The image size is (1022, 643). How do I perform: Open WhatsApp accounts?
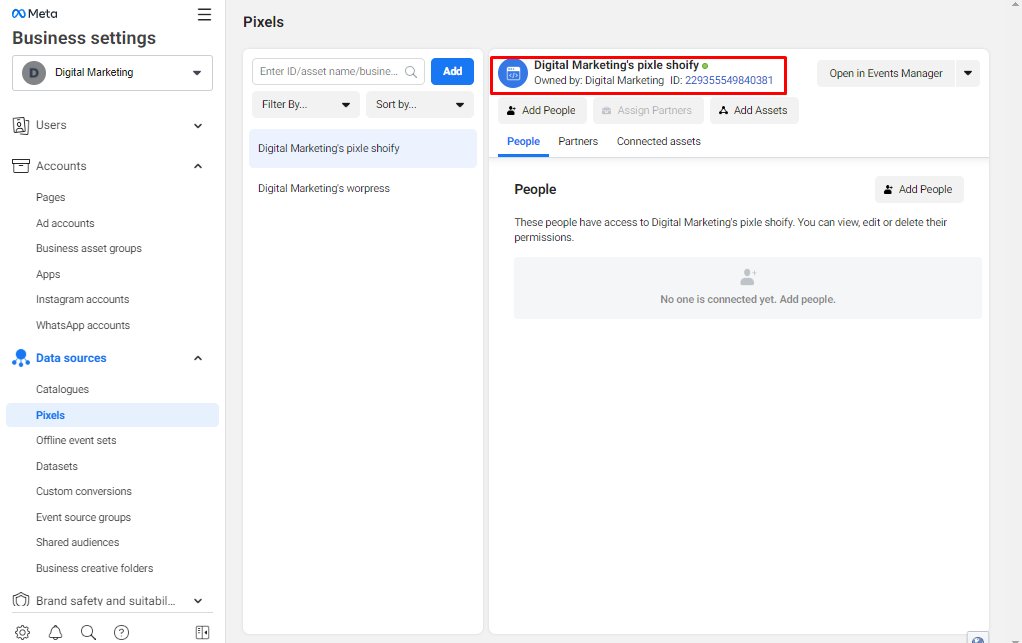point(83,325)
